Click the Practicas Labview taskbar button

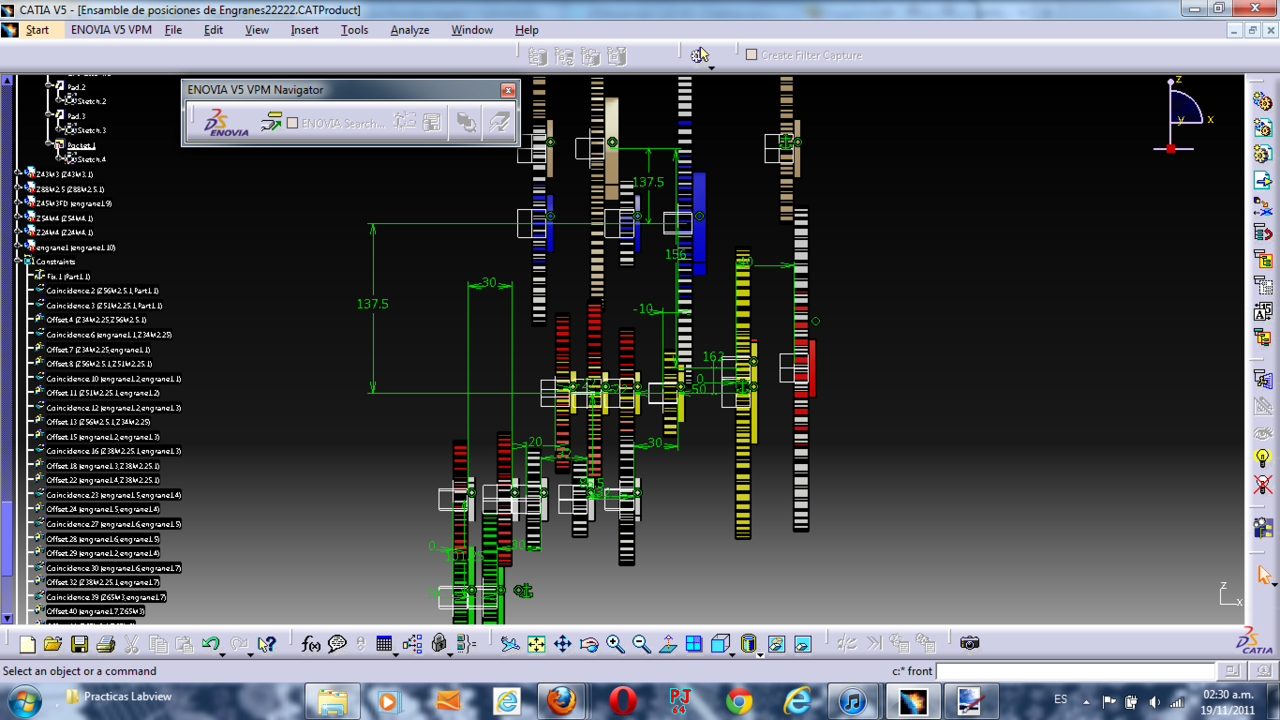point(118,697)
